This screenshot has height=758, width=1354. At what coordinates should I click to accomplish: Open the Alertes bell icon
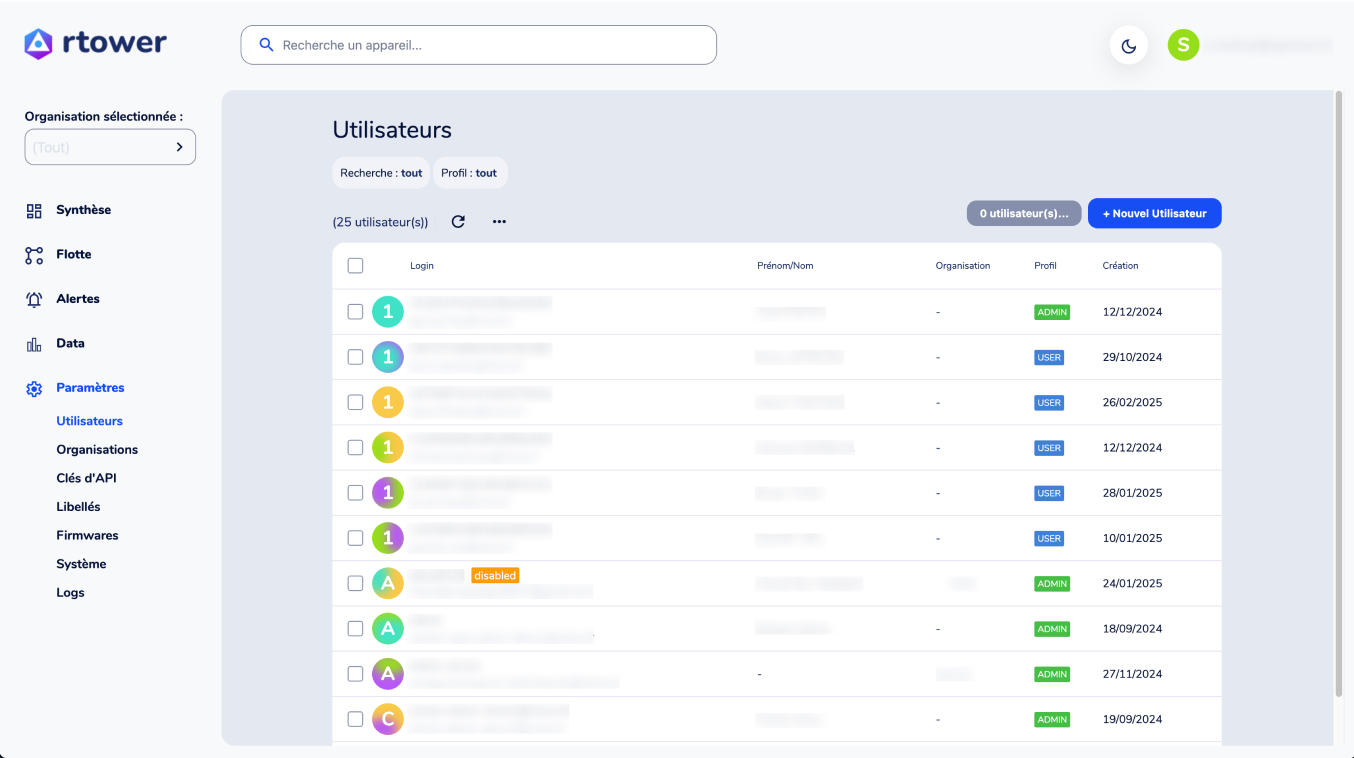[32, 298]
